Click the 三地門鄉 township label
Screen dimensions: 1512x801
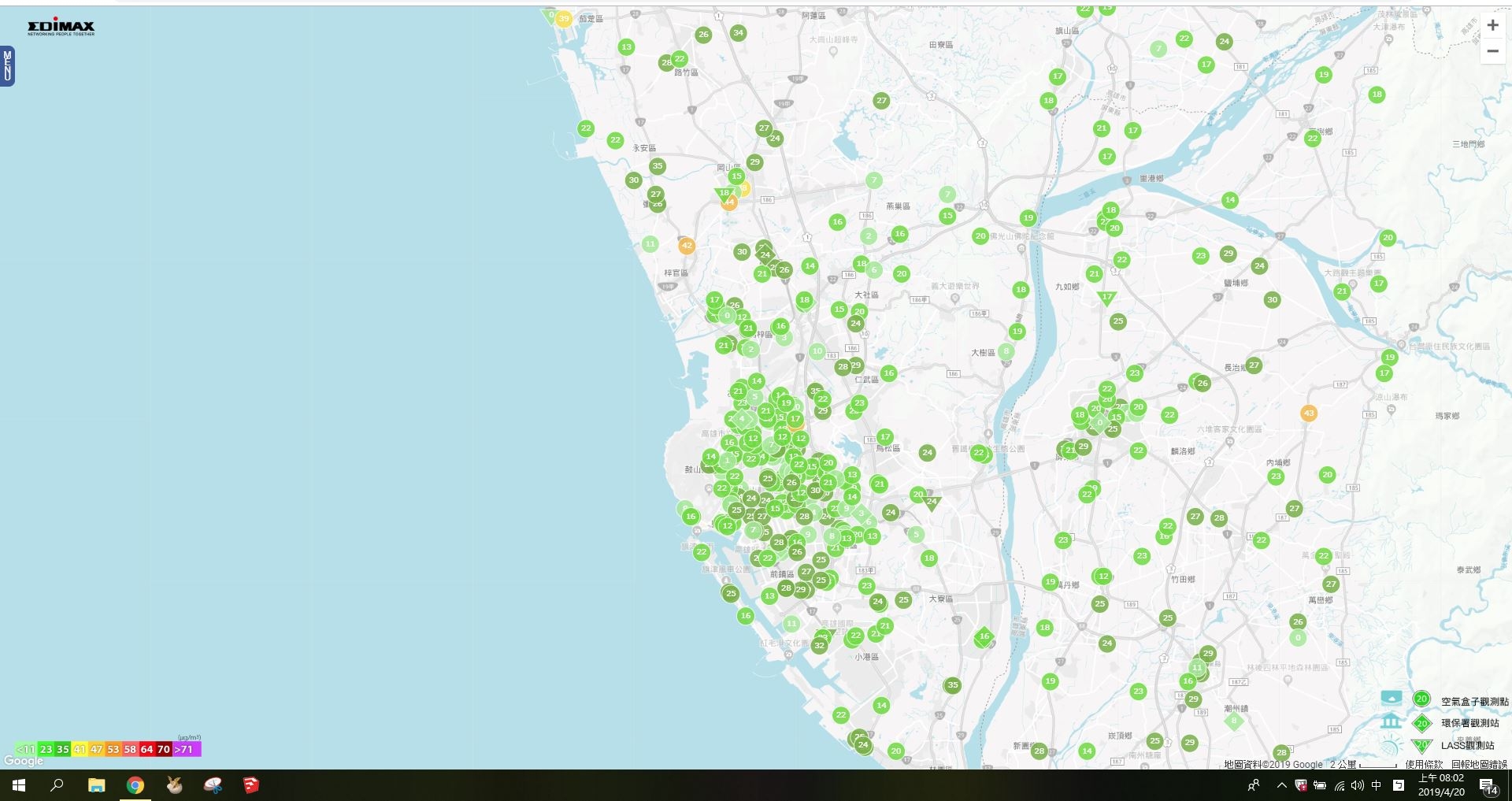1469,144
